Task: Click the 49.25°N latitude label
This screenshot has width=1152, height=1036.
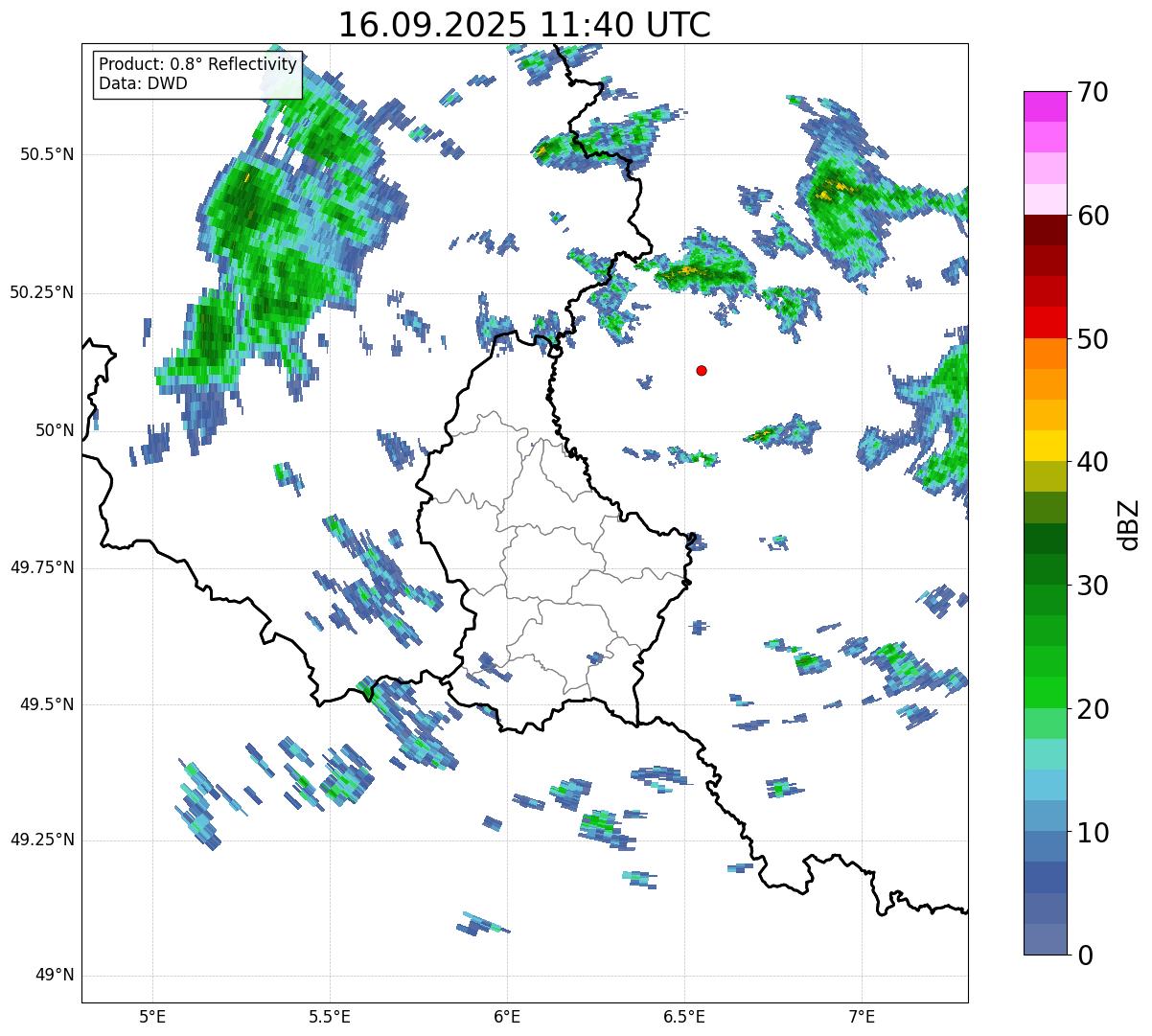Action: pyautogui.click(x=41, y=840)
